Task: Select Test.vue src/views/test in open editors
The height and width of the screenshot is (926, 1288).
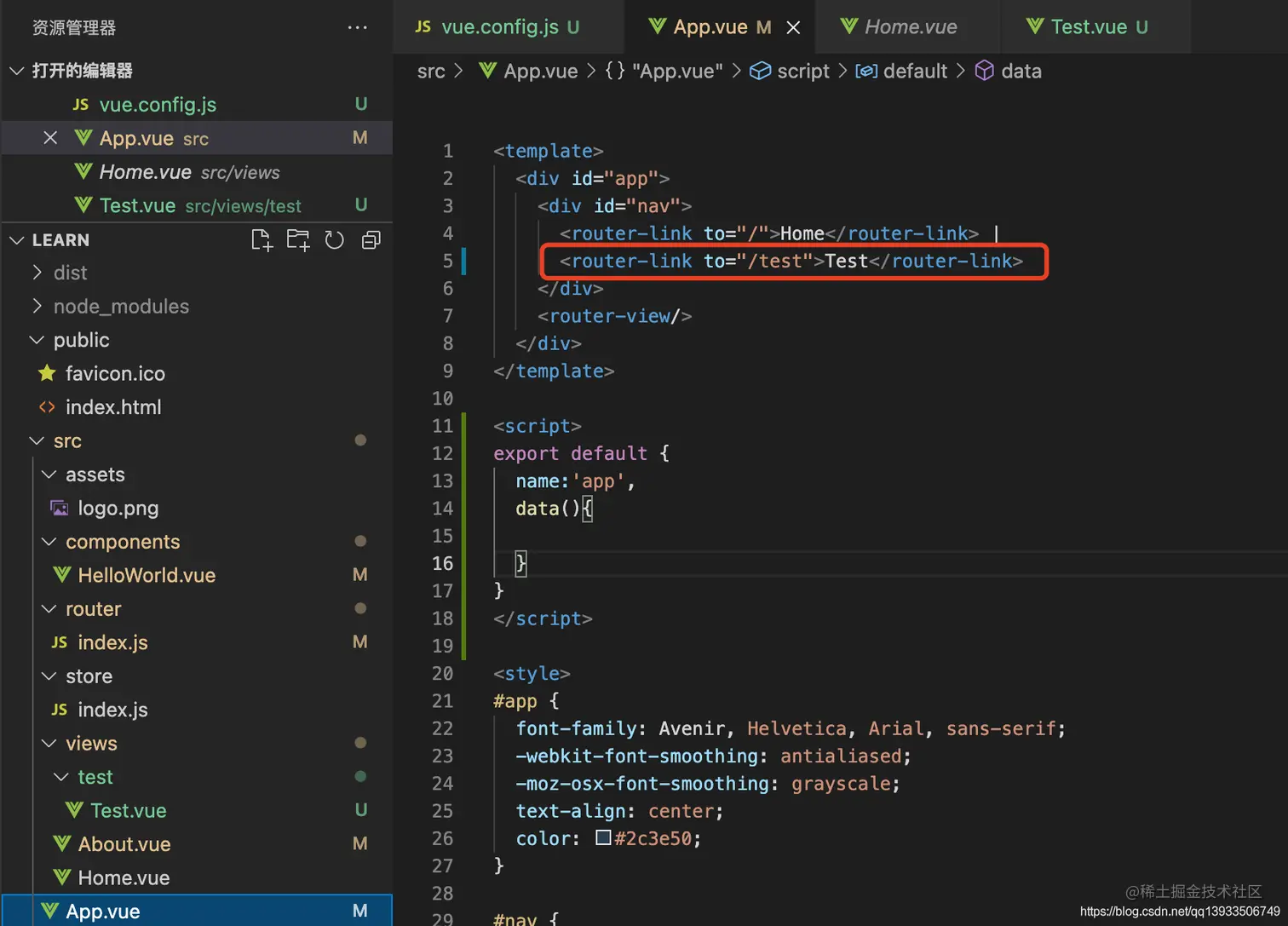Action: [197, 205]
